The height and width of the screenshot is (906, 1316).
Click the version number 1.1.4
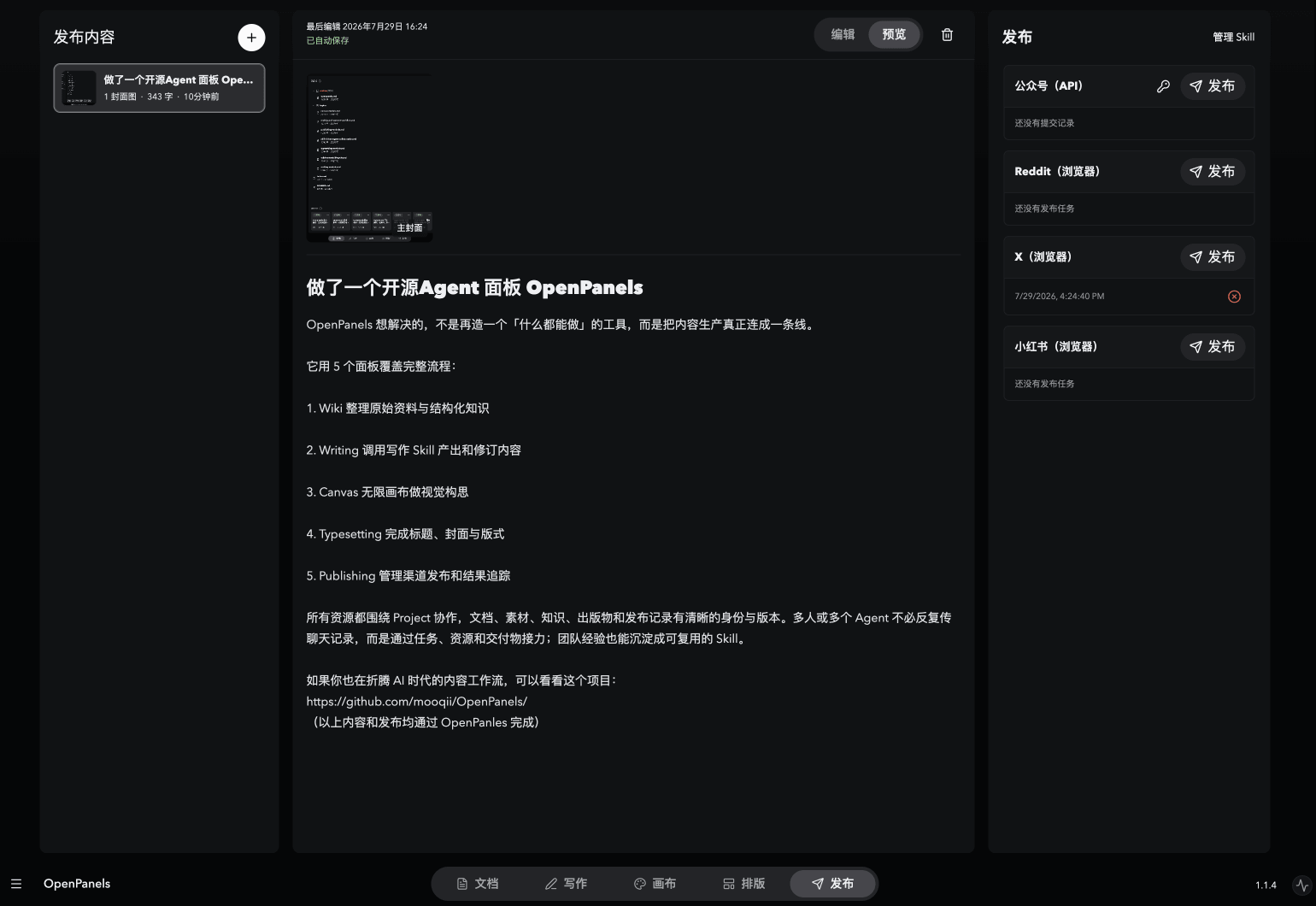pos(1266,885)
